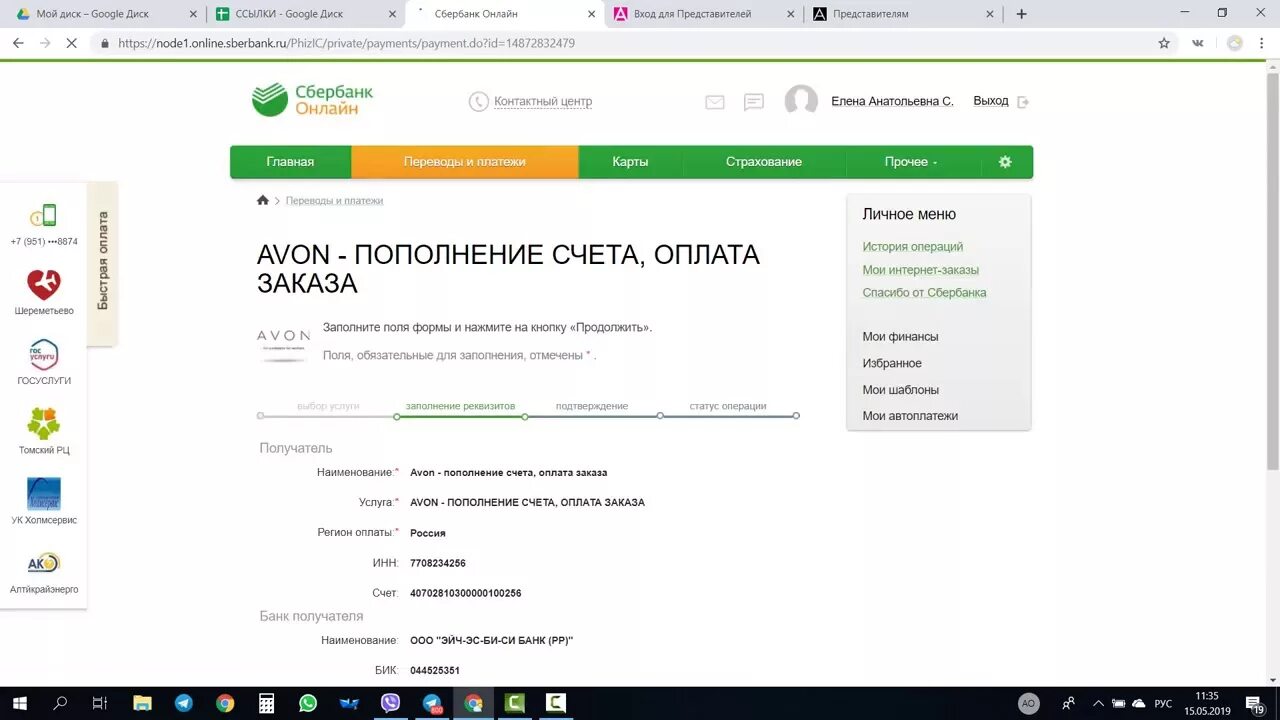The width and height of the screenshot is (1280, 720).
Task: Select the Алтайкрайэнерго quick payment icon
Action: [44, 563]
